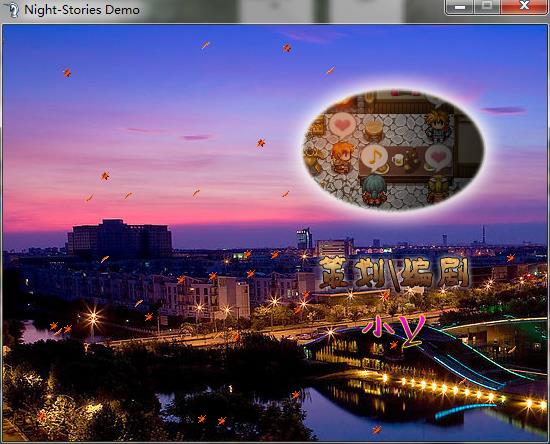
Task: Click the golden 策划\编剧 credit heading
Action: [395, 273]
